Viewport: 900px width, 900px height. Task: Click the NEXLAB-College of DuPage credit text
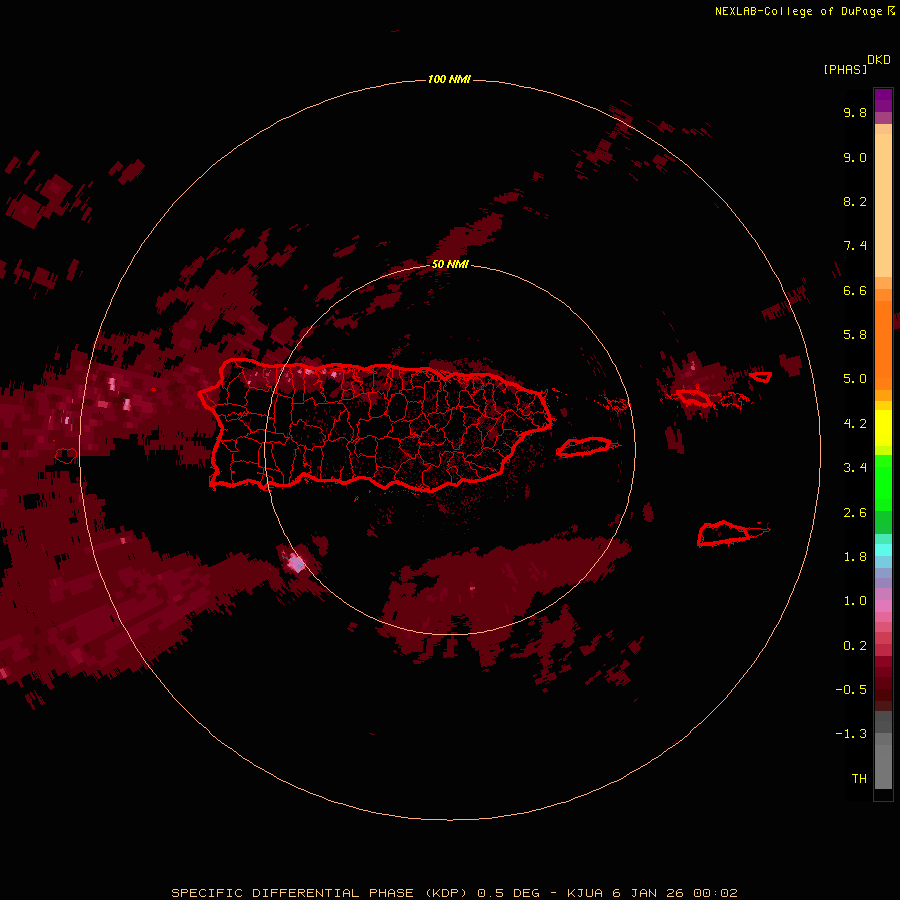[804, 11]
